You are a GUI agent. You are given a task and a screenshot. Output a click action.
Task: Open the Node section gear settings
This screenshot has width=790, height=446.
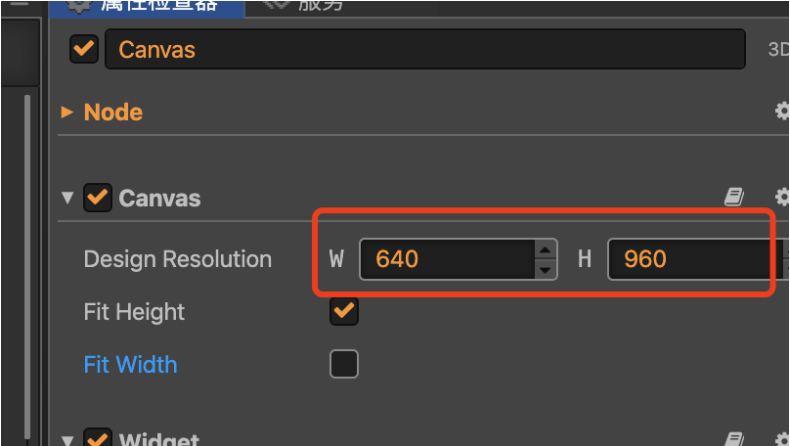(x=782, y=111)
